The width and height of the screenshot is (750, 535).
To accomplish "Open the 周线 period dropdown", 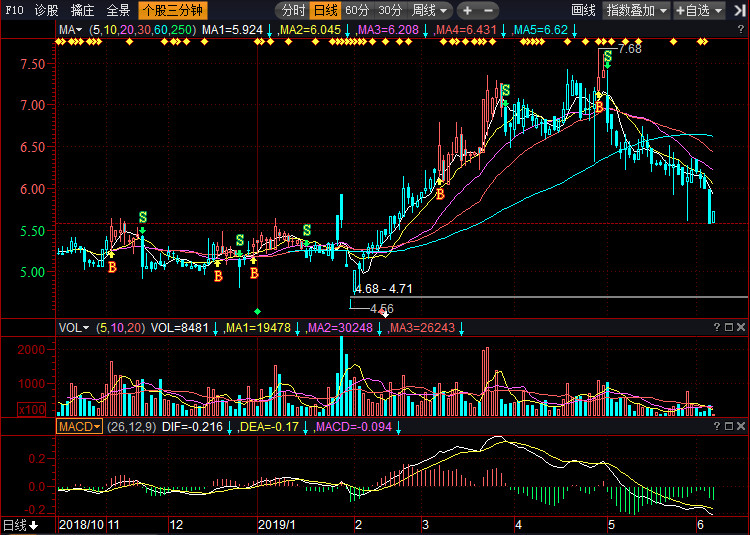I will click(x=430, y=11).
